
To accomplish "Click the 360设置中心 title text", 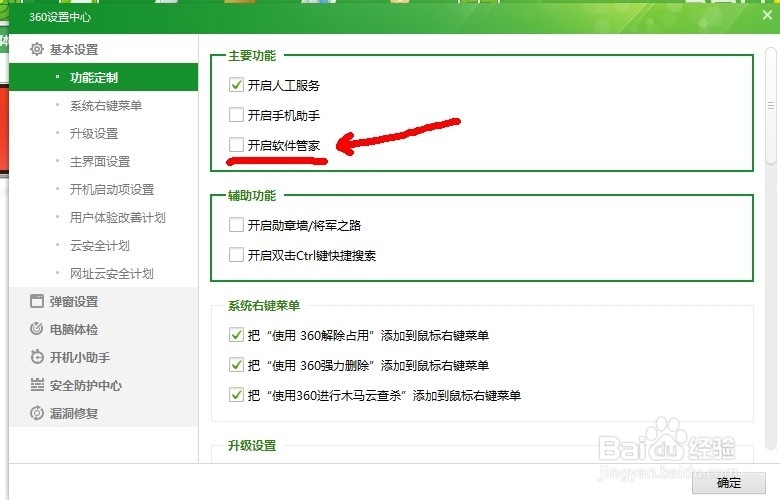I will point(60,17).
